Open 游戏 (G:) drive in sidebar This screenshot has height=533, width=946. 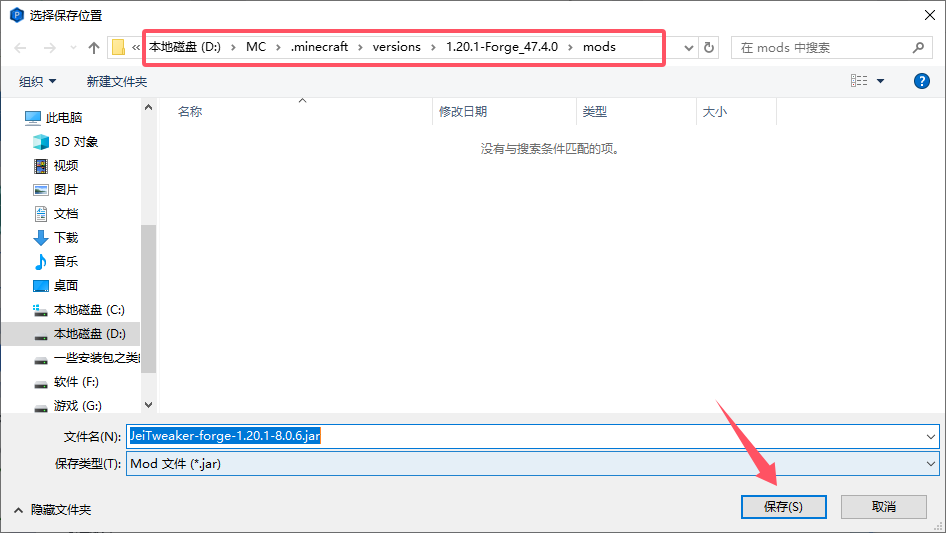77,405
